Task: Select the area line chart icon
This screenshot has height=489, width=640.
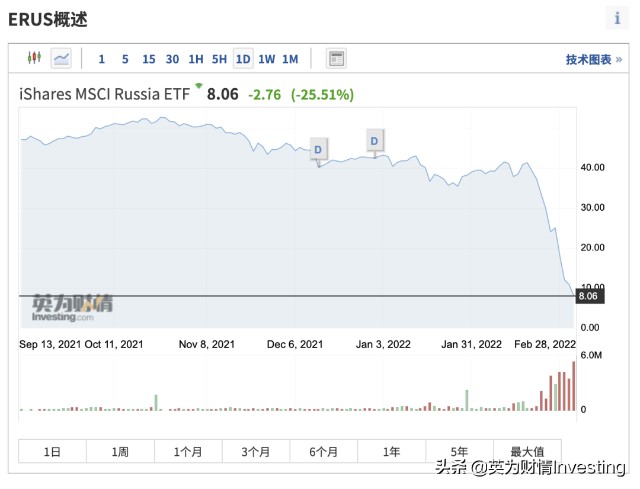Action: (61, 58)
